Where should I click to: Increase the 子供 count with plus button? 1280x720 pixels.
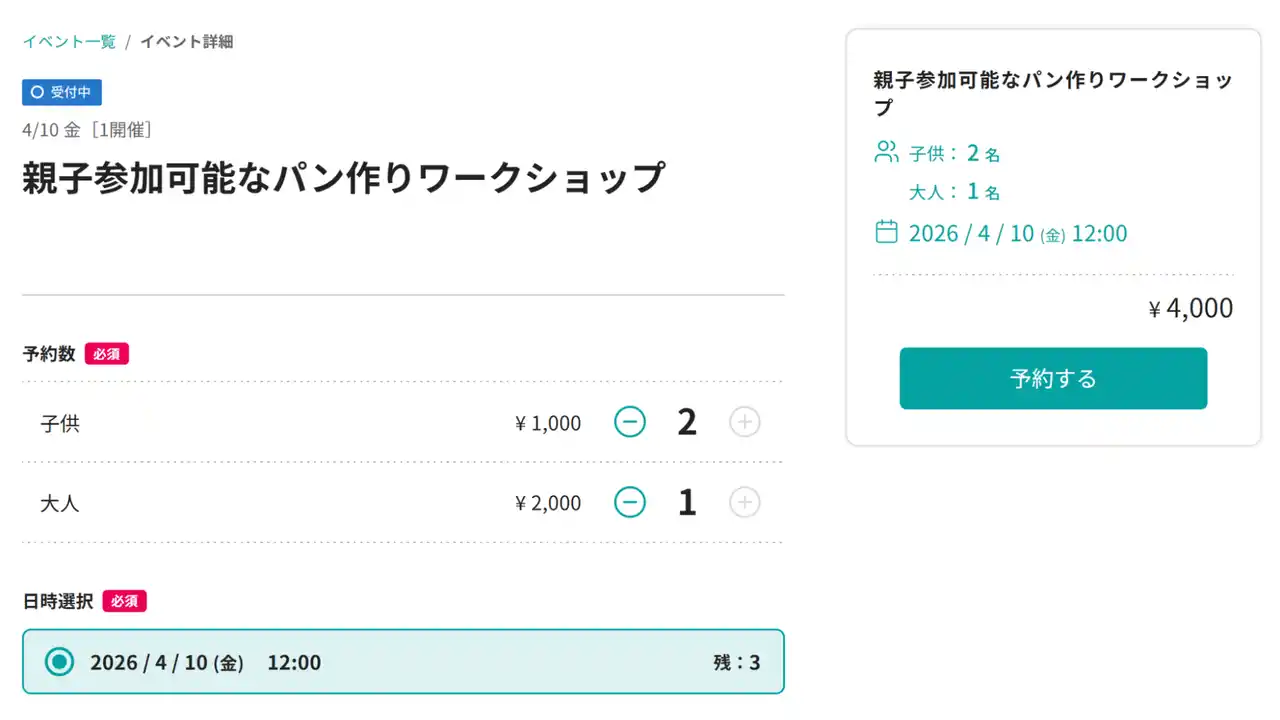[x=744, y=423]
